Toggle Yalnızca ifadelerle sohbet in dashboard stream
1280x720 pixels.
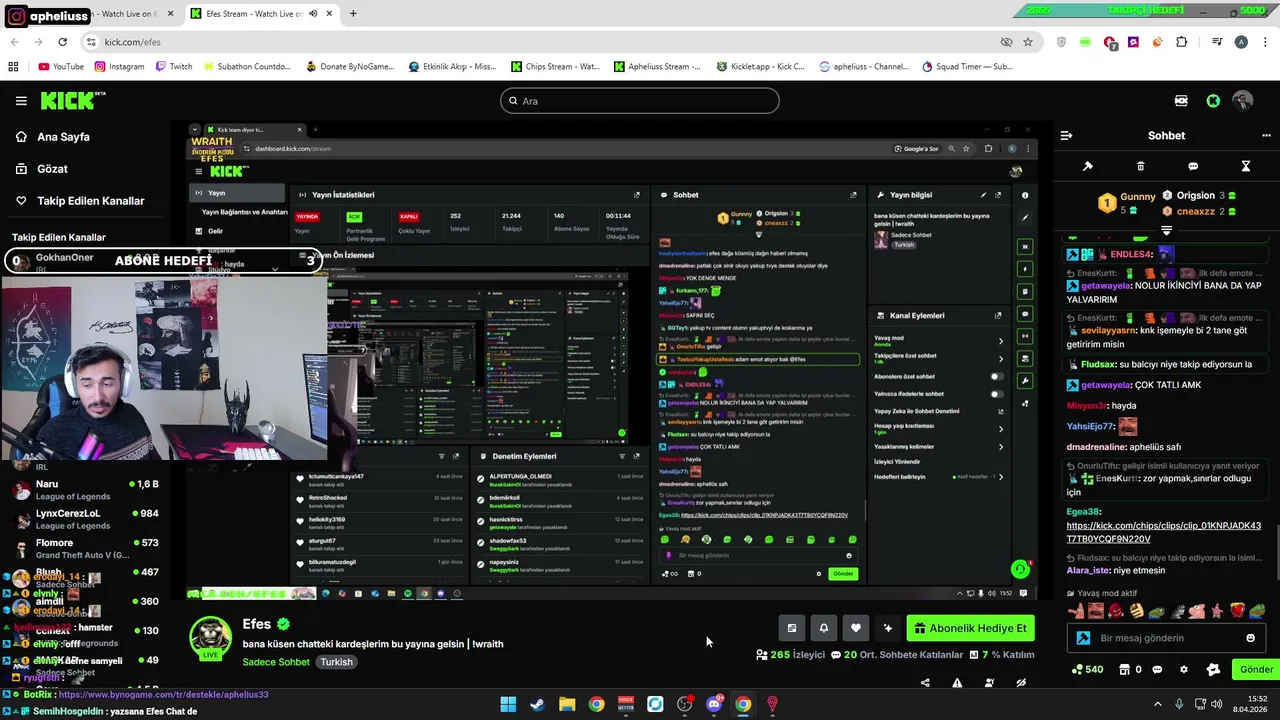(996, 394)
